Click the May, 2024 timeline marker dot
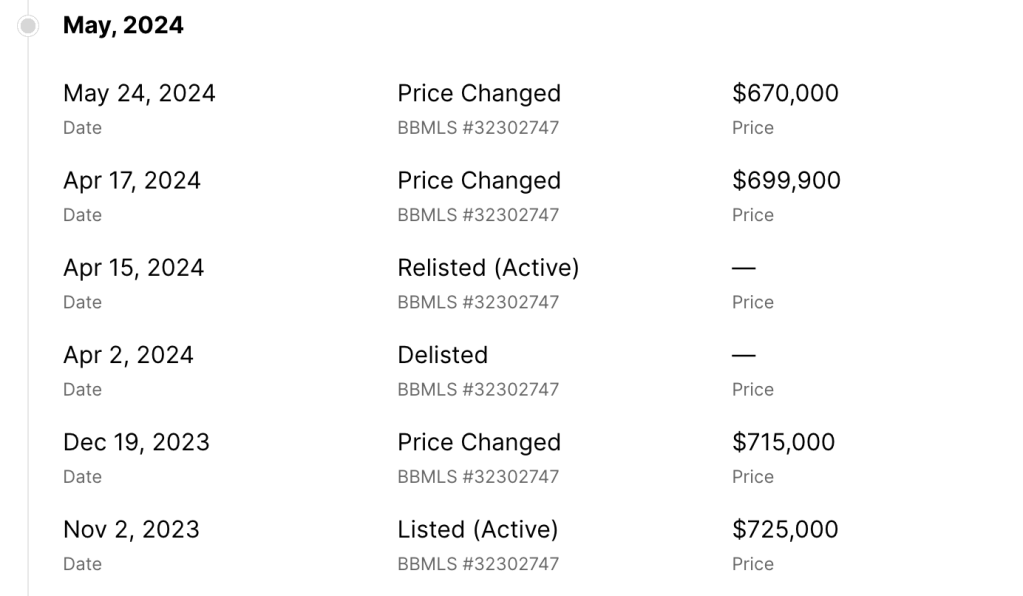The image size is (1023, 596). coord(28,26)
